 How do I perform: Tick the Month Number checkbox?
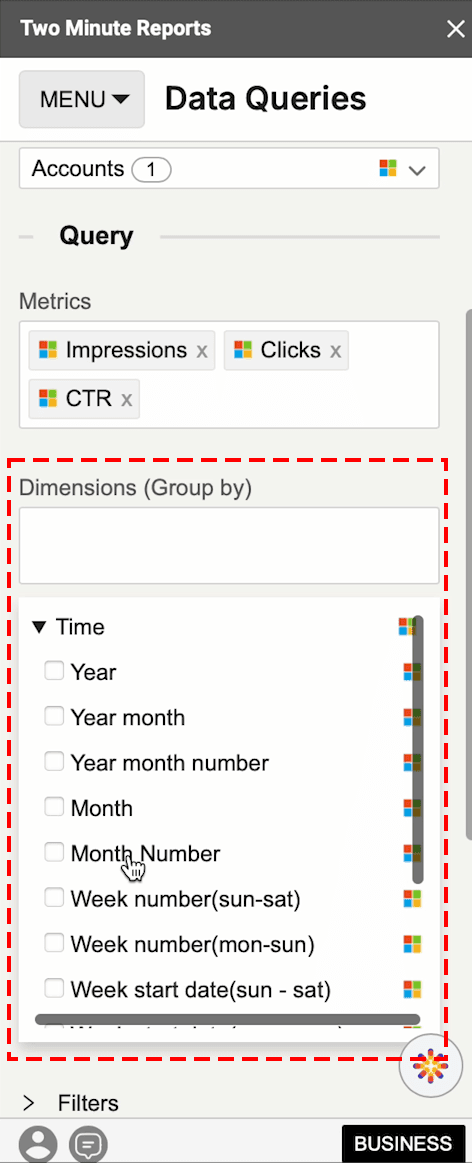pyautogui.click(x=54, y=853)
